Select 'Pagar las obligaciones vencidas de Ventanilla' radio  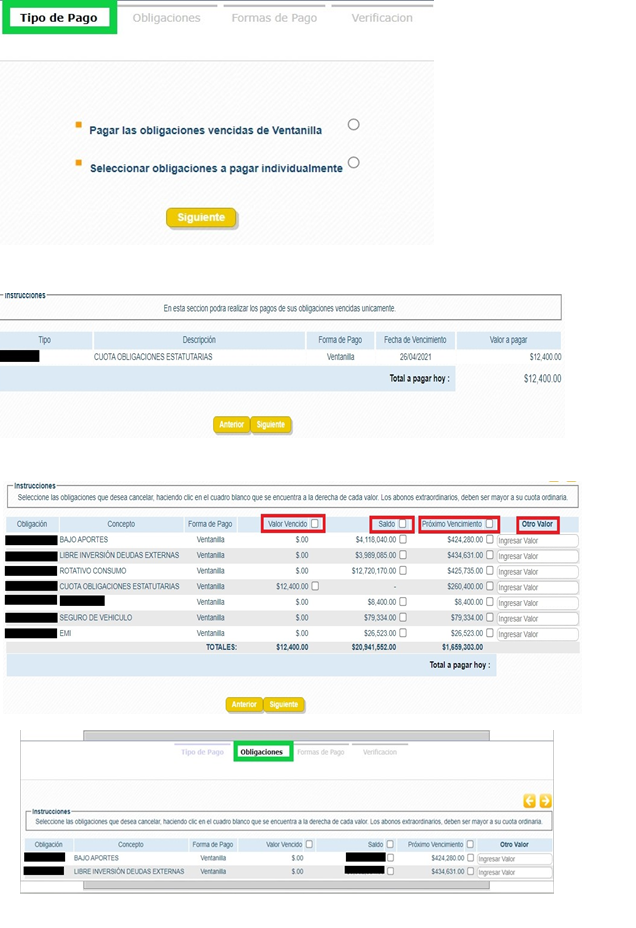353,125
